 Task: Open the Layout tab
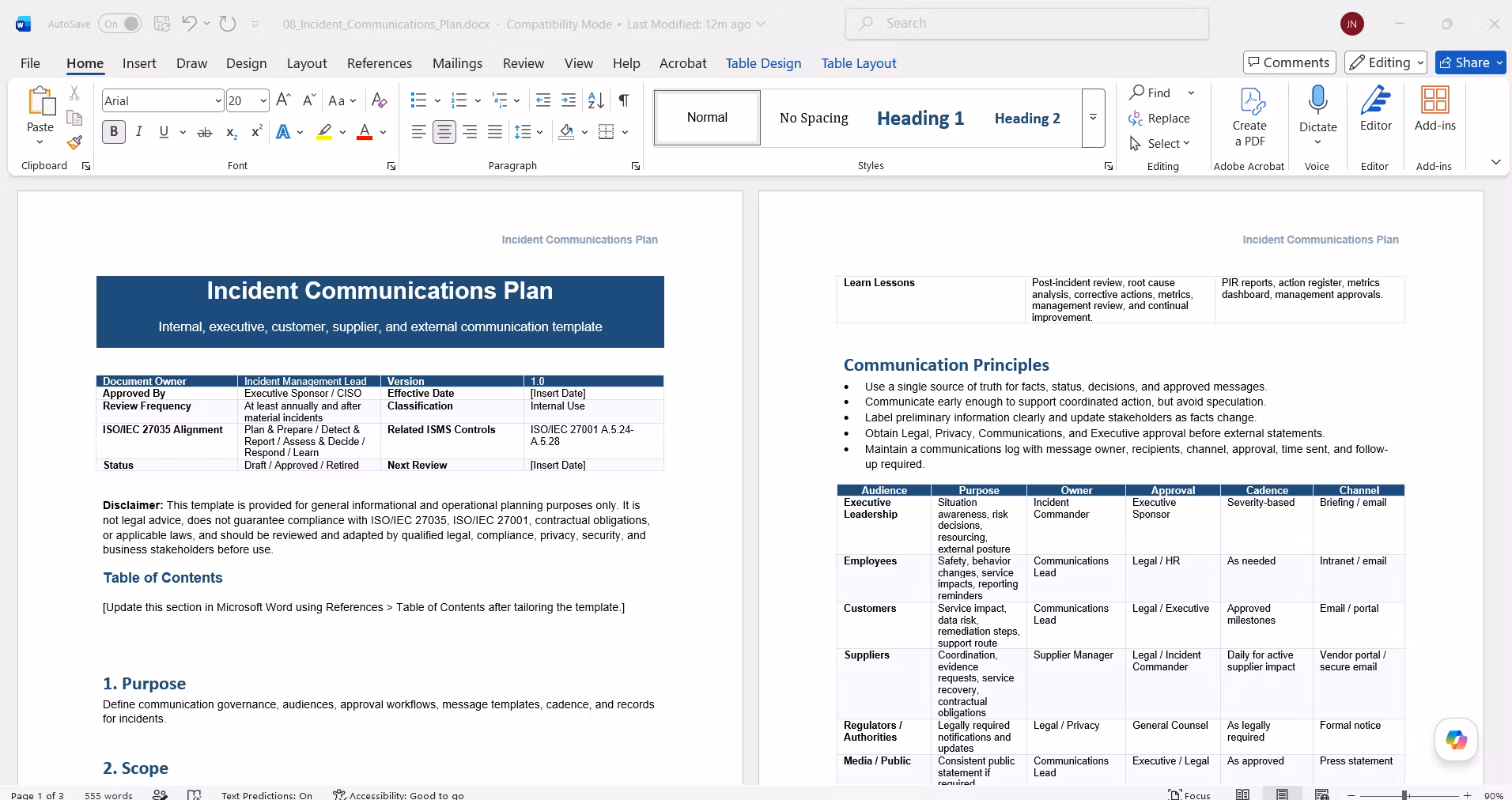tap(307, 63)
